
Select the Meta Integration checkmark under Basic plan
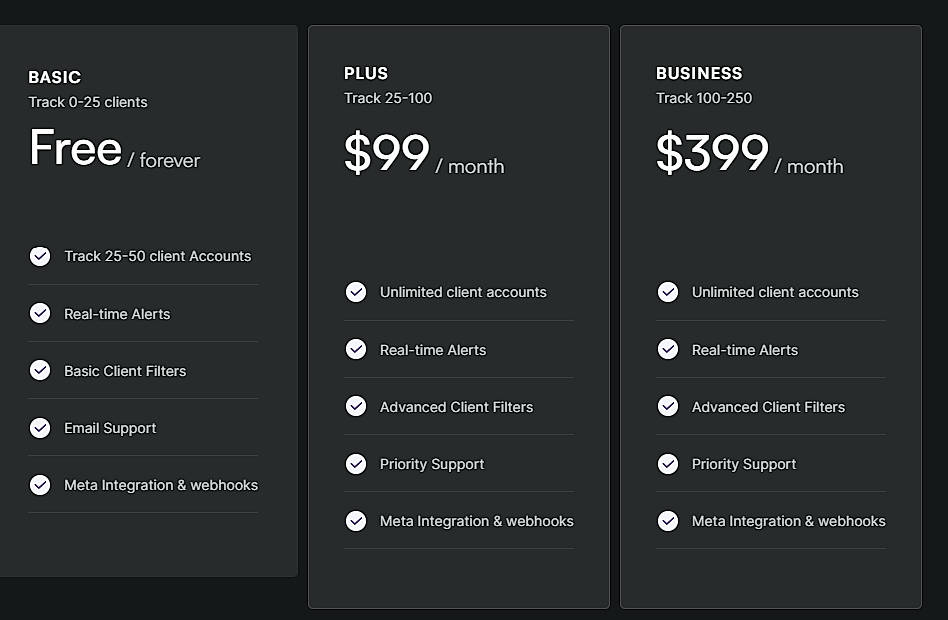point(40,485)
